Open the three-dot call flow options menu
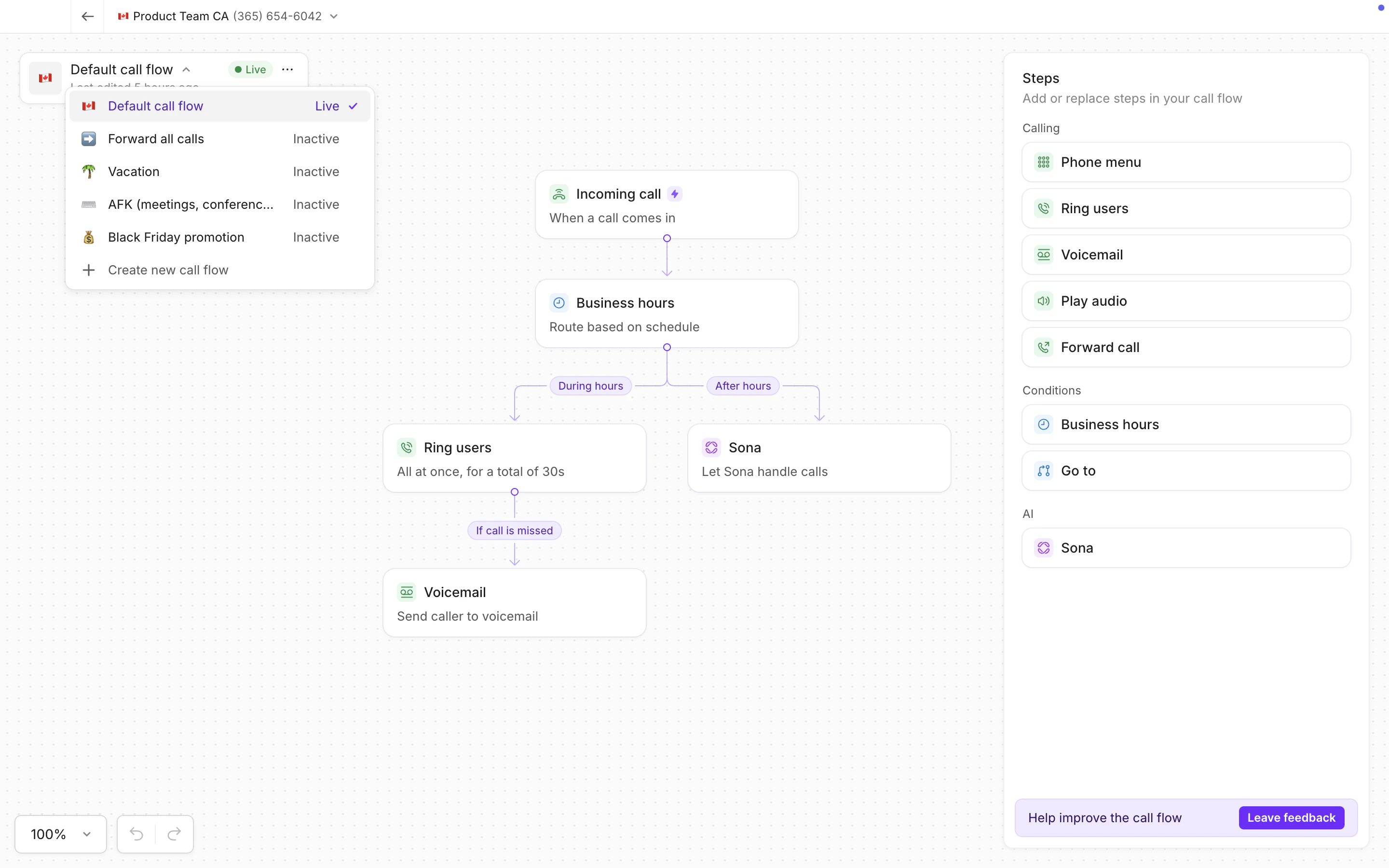The width and height of the screenshot is (1389, 868). pyautogui.click(x=287, y=69)
